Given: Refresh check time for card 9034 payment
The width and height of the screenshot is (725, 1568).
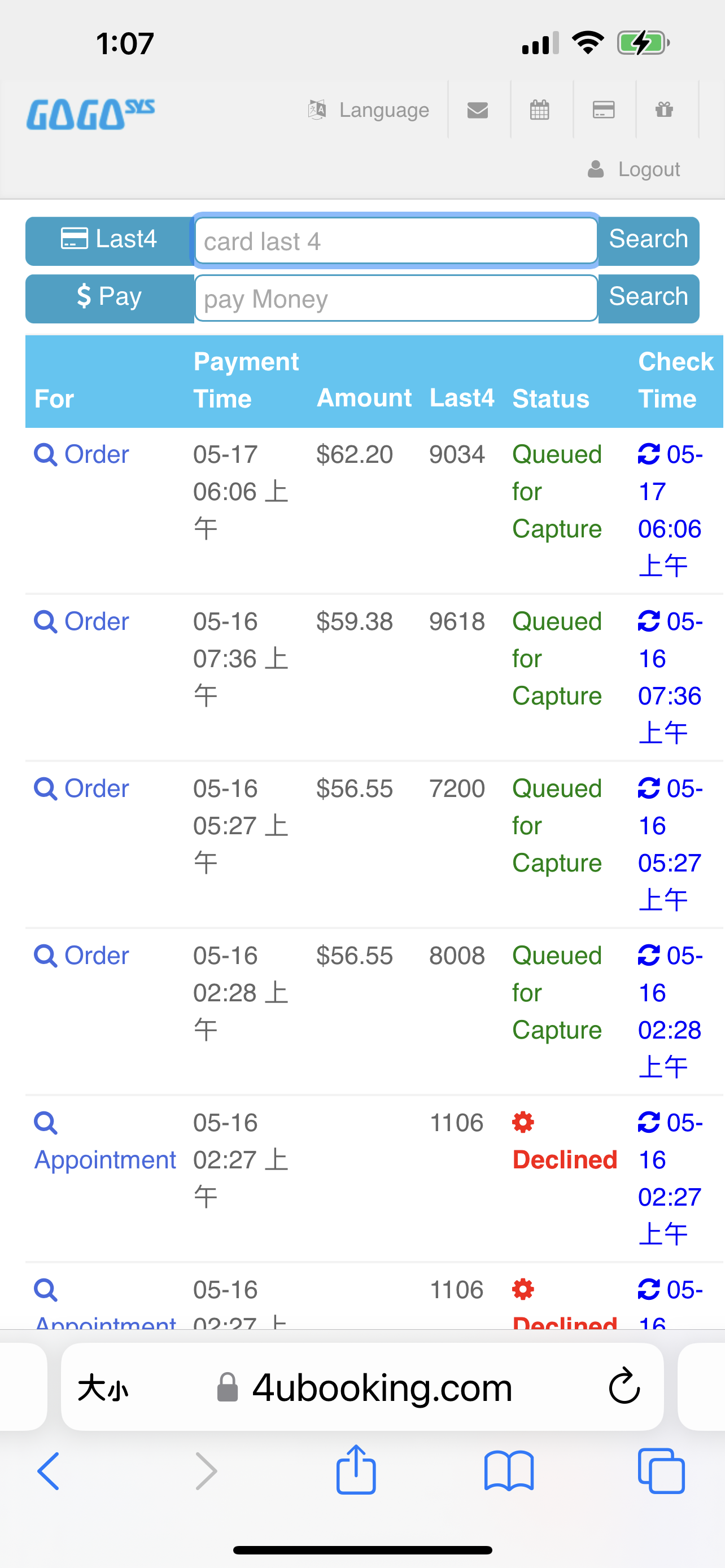Looking at the screenshot, I should point(648,453).
